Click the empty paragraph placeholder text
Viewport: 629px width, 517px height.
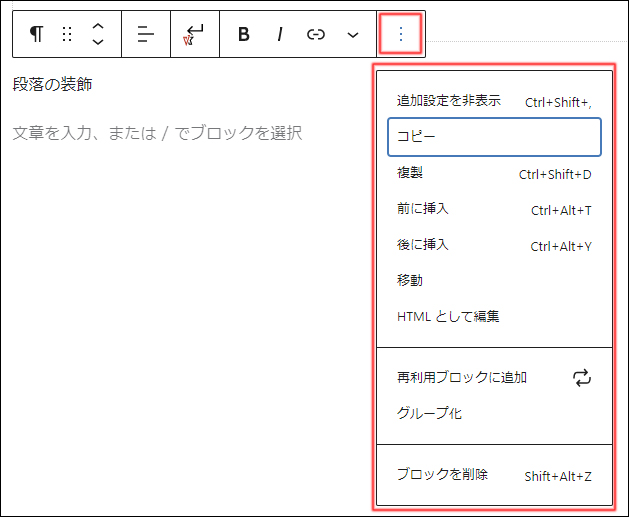157,133
